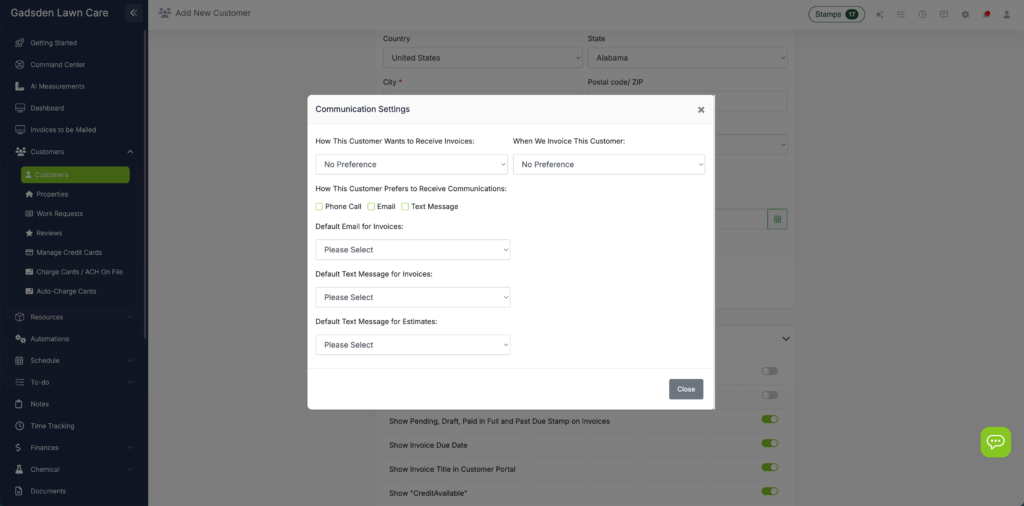The image size is (1024, 506).
Task: Open the clock history icon in header
Action: (922, 14)
